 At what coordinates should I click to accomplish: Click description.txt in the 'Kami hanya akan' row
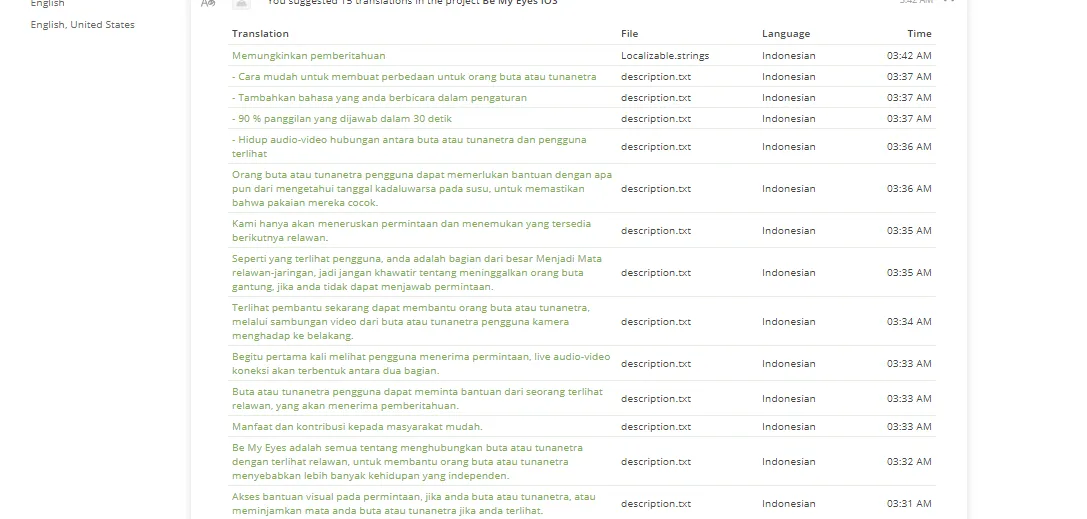[x=656, y=231]
